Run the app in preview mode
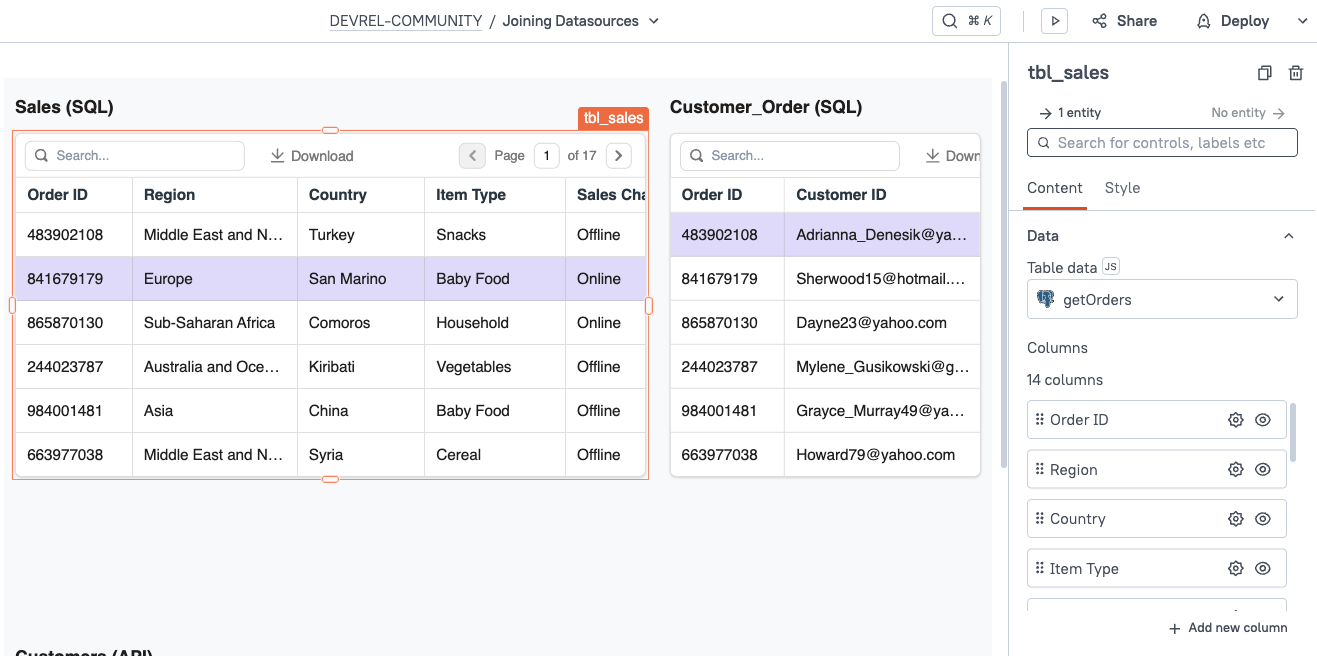 point(1055,20)
